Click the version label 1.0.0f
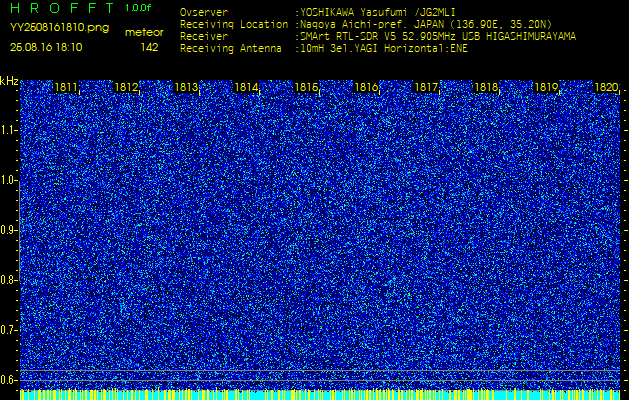629x400 pixels. [138, 8]
